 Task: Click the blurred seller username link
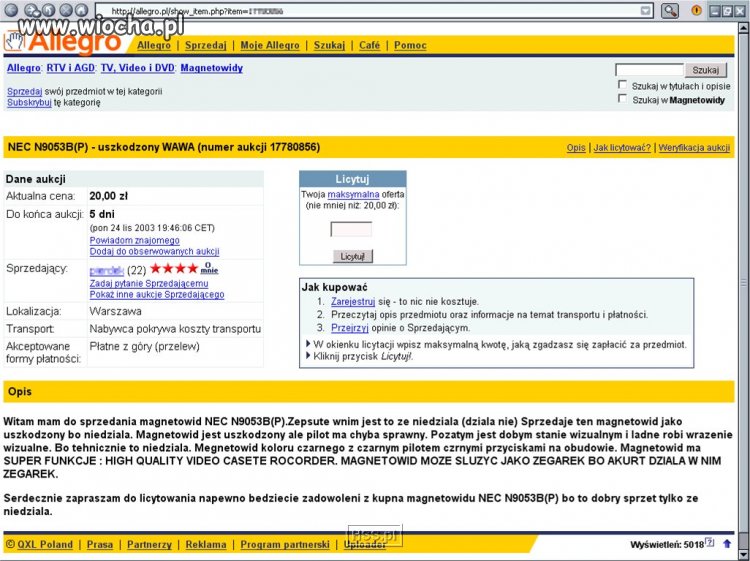106,271
